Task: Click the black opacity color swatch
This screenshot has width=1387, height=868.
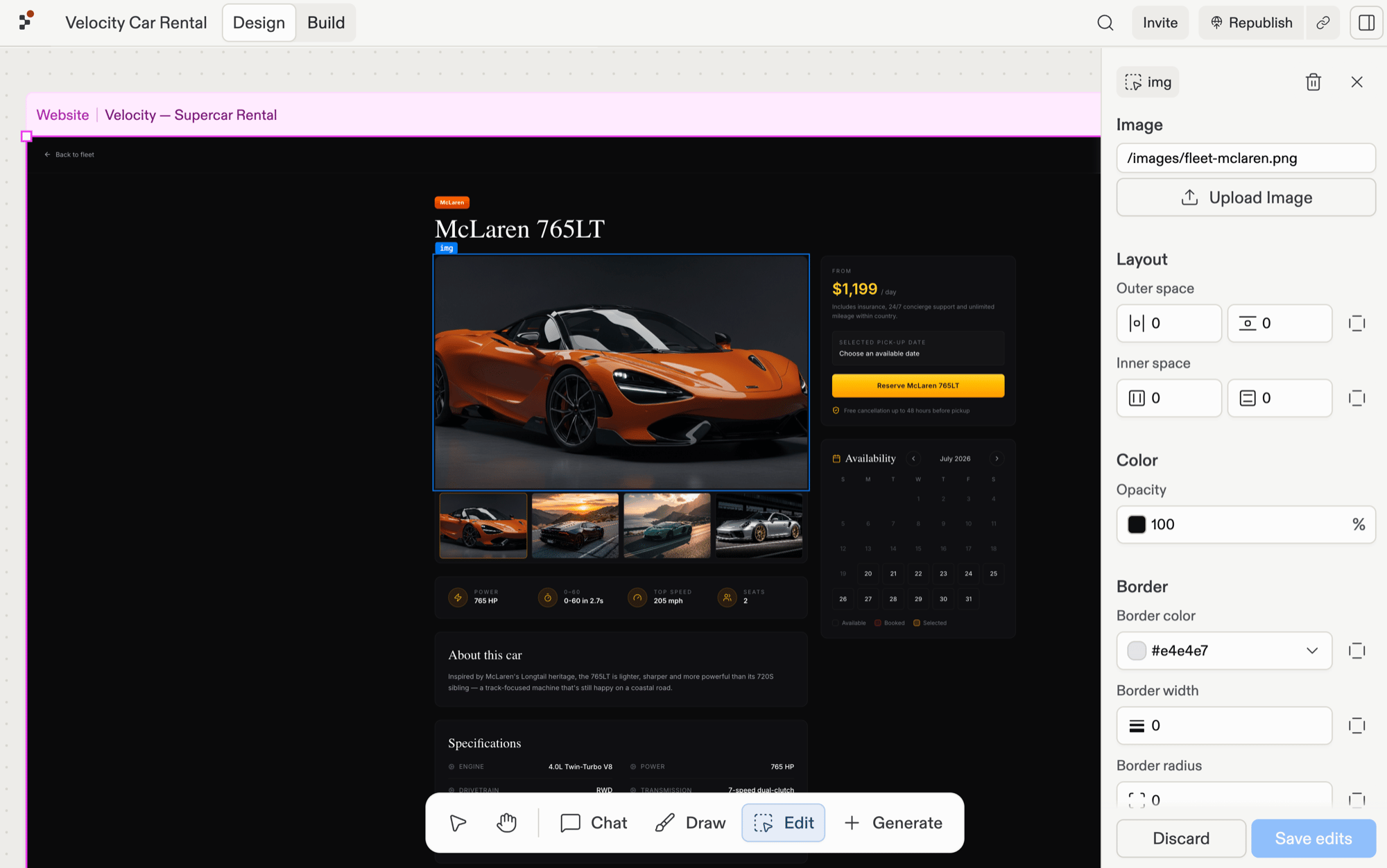Action: (1137, 524)
